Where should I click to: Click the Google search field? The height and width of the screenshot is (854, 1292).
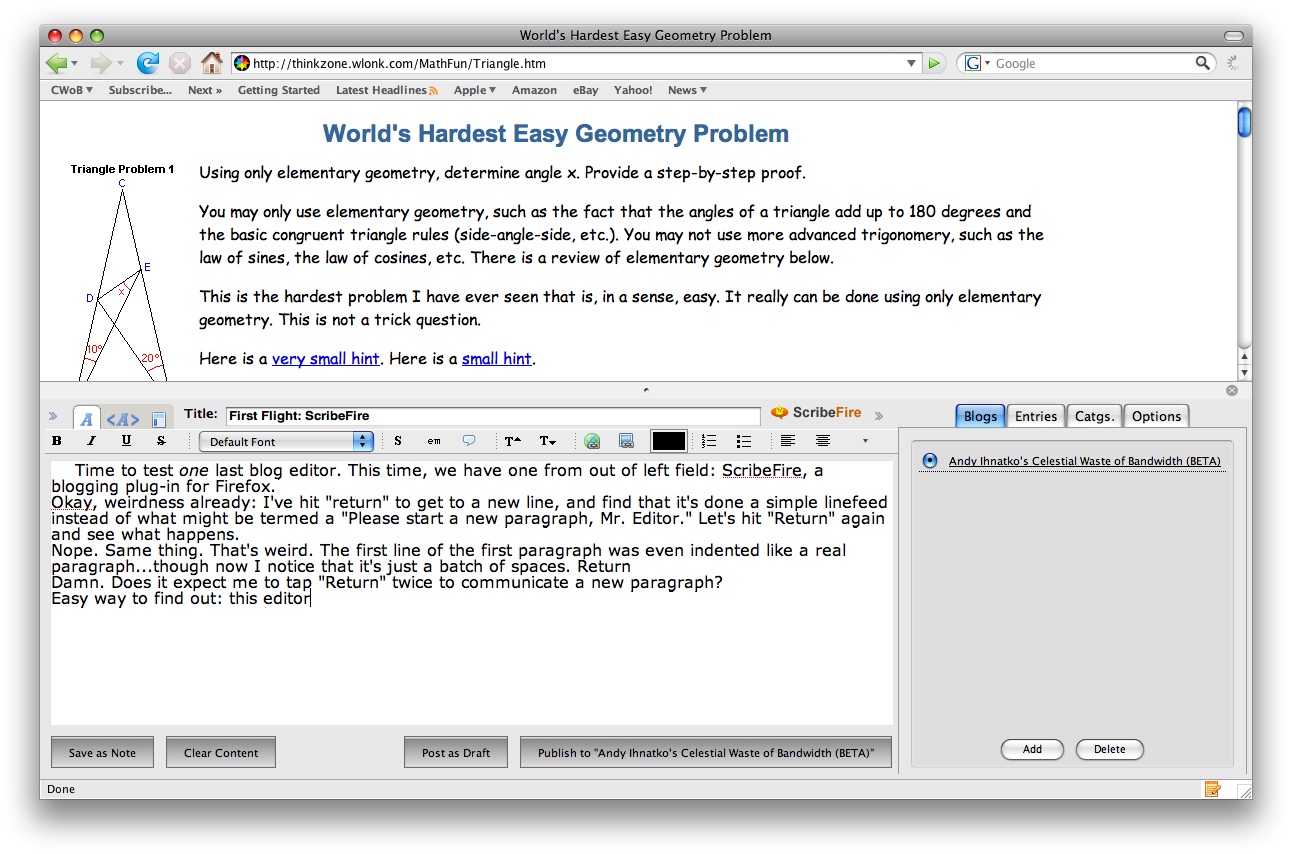tap(1094, 63)
